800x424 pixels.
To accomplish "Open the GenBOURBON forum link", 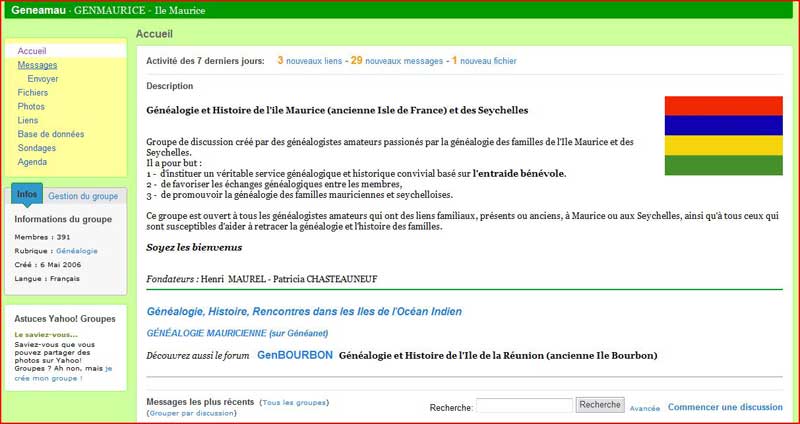I will click(294, 355).
